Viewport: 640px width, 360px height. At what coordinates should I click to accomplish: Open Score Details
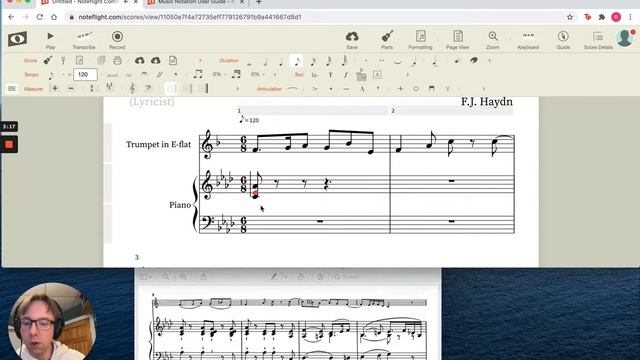tap(598, 40)
